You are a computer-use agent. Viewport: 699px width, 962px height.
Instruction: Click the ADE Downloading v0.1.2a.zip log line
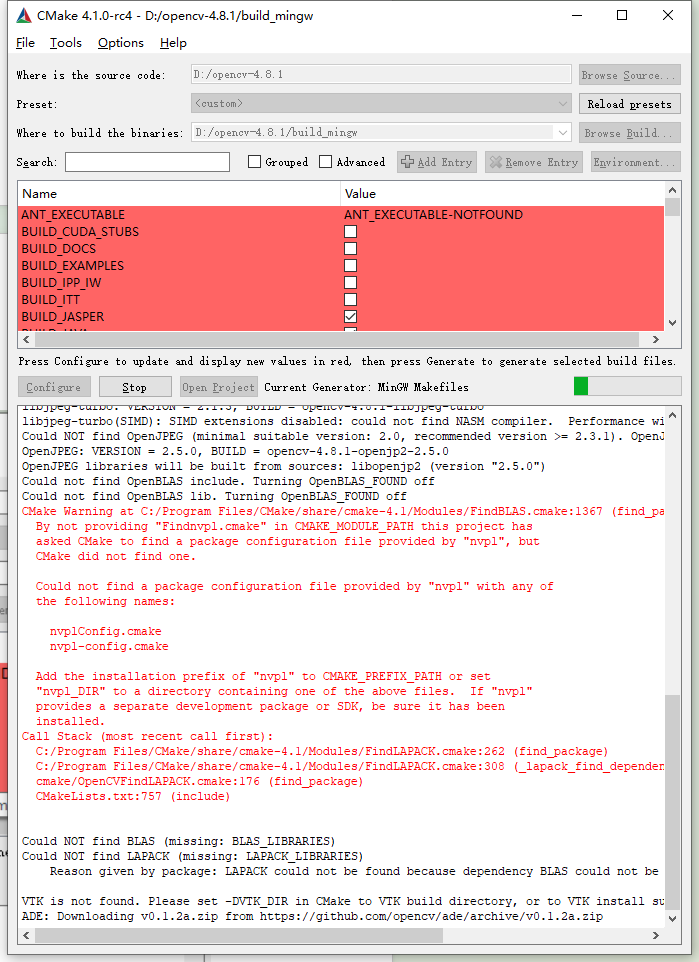click(x=312, y=916)
